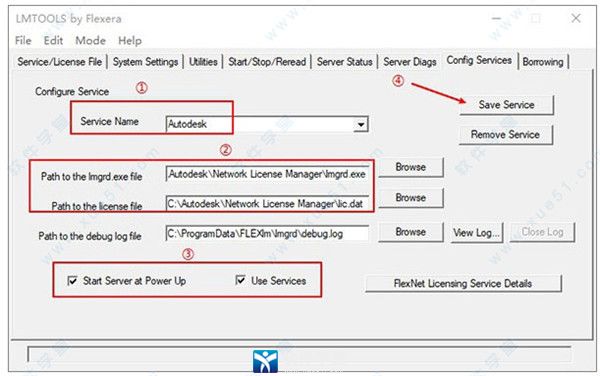Toggle Start Server at Power Up checkbox
The height and width of the screenshot is (376, 600).
tap(72, 281)
